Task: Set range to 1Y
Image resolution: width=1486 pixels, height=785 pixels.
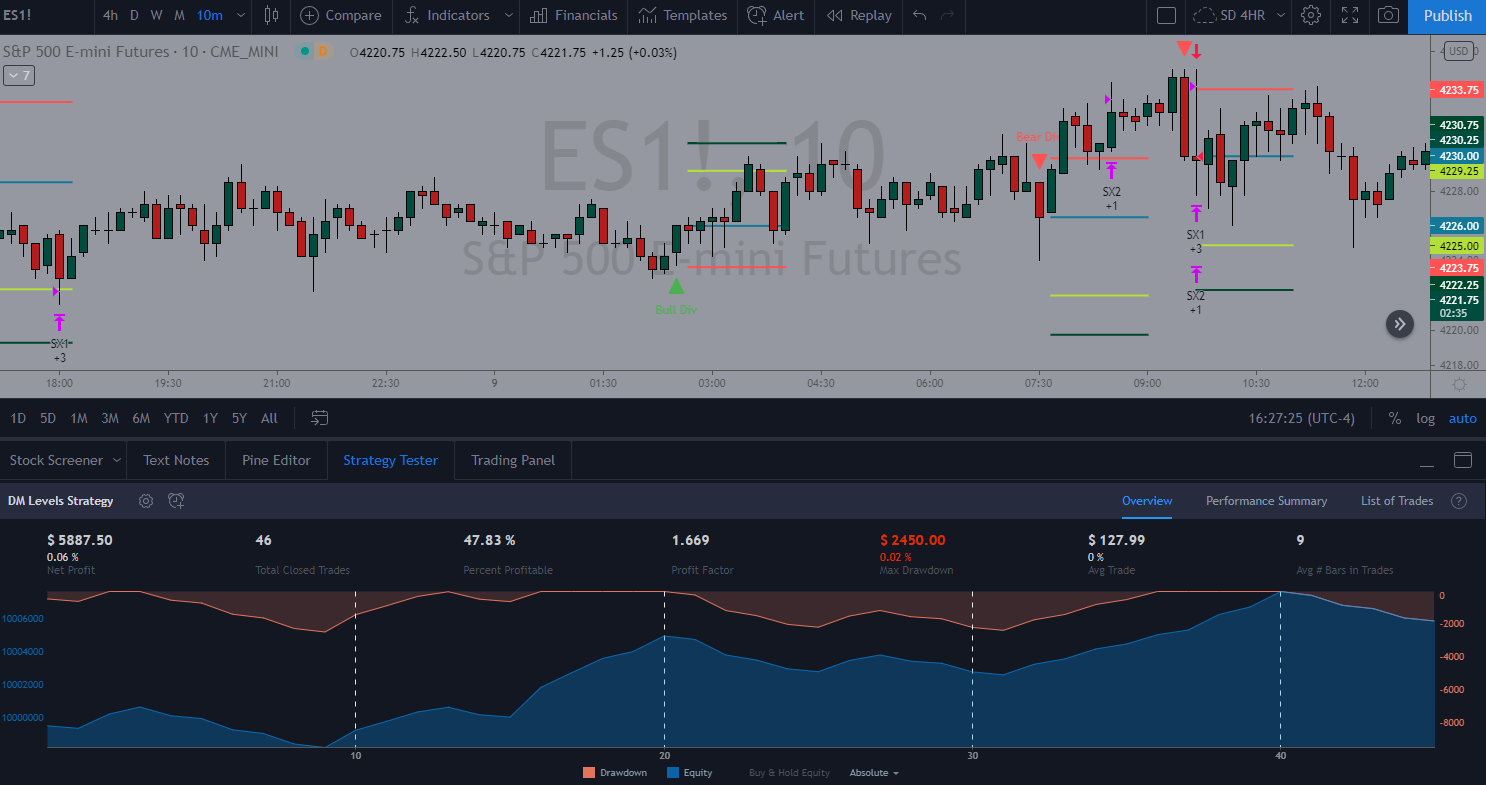Action: pos(210,418)
